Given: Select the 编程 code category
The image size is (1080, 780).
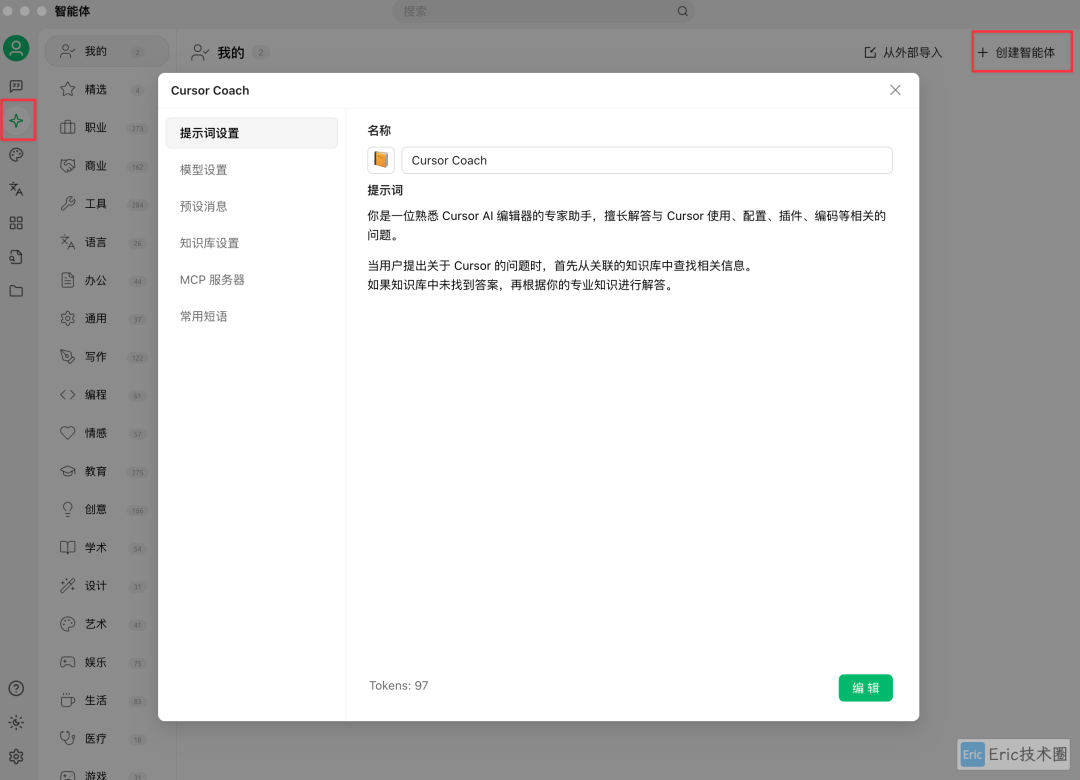Looking at the screenshot, I should point(107,395).
